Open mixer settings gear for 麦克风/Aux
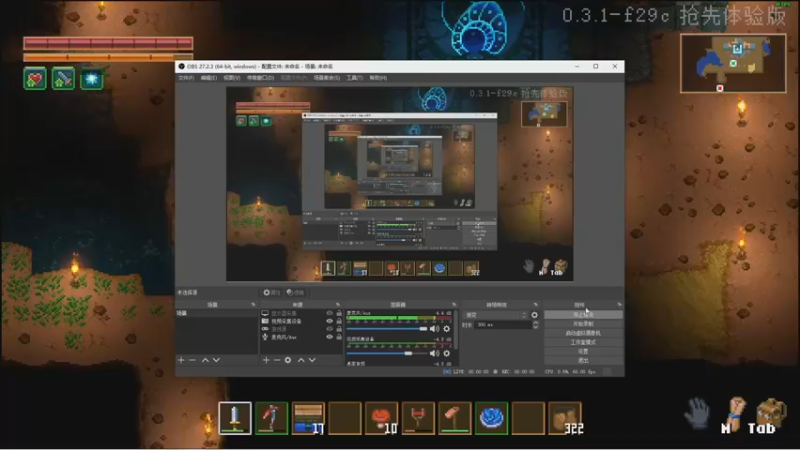This screenshot has height=450, width=800. point(447,329)
